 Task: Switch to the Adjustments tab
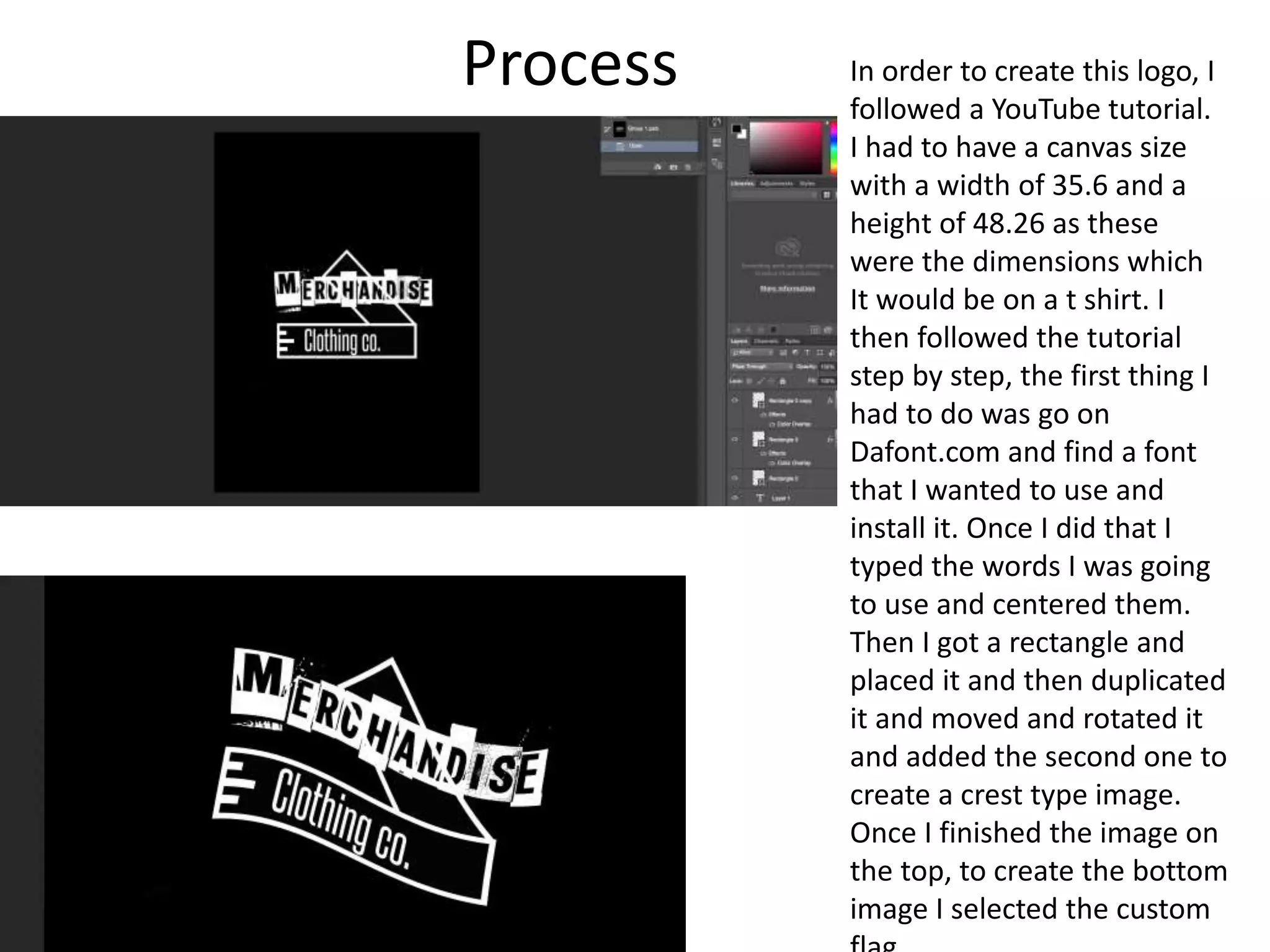[x=776, y=183]
